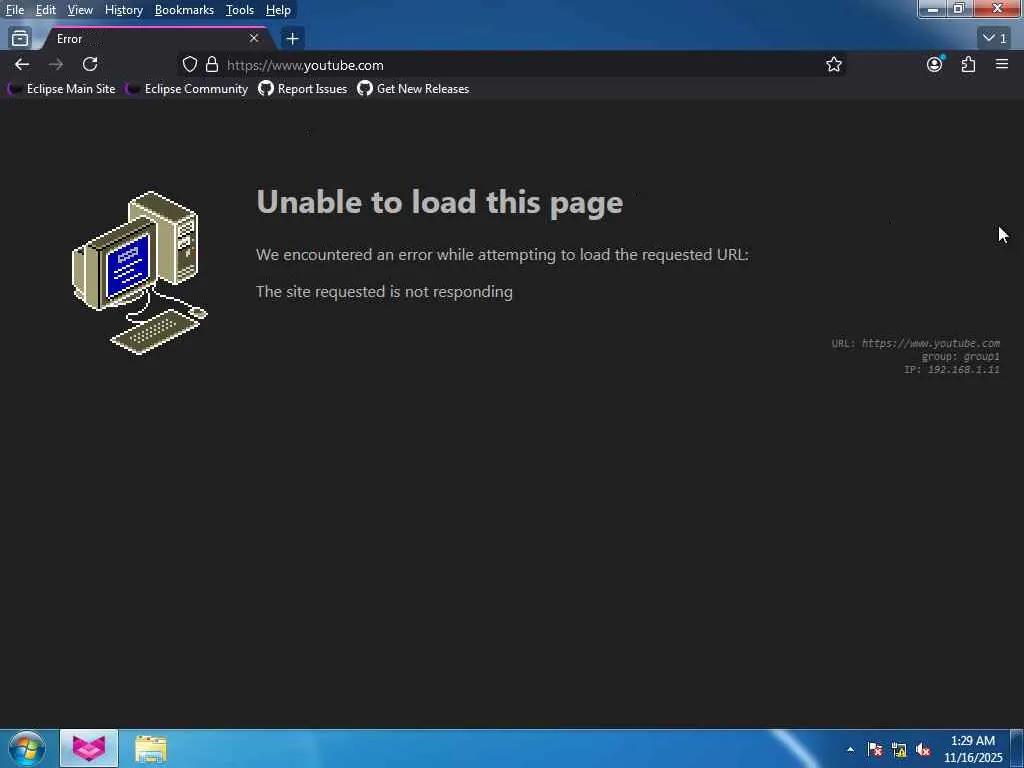
Task: Open Eclipse Community bookmark
Action: tap(187, 89)
